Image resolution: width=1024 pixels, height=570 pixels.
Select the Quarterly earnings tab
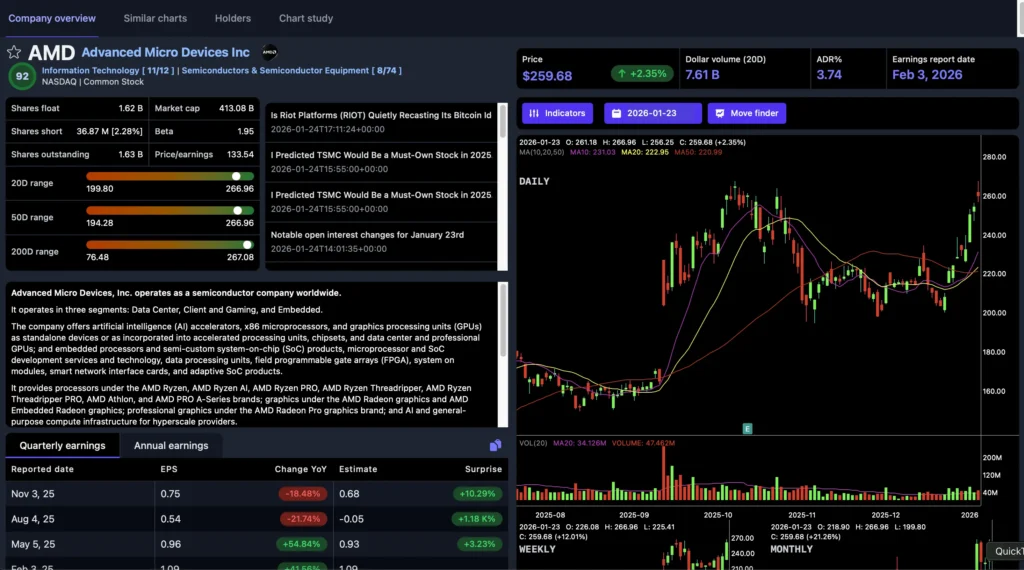point(62,445)
